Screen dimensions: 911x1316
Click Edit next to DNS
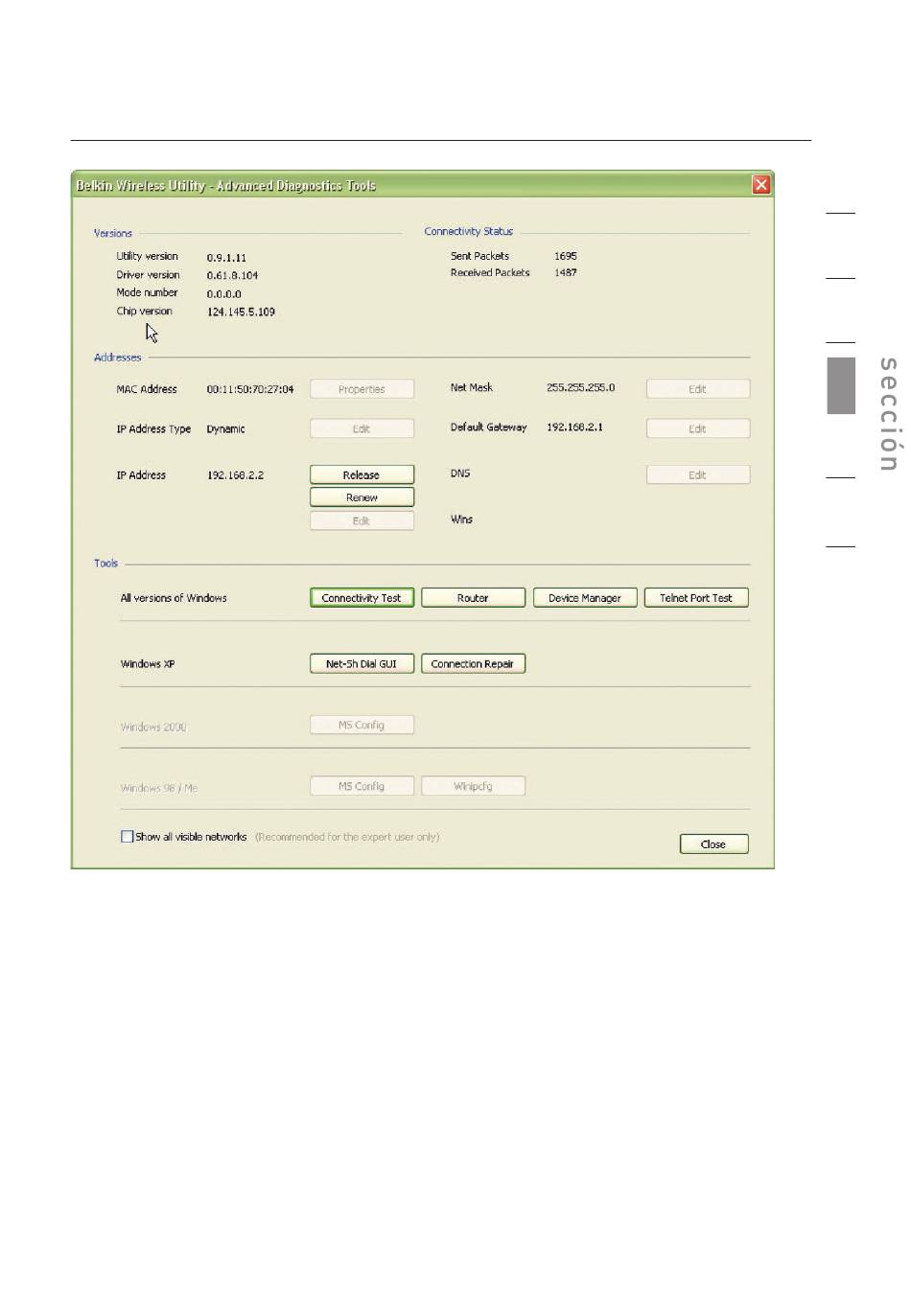(x=697, y=474)
